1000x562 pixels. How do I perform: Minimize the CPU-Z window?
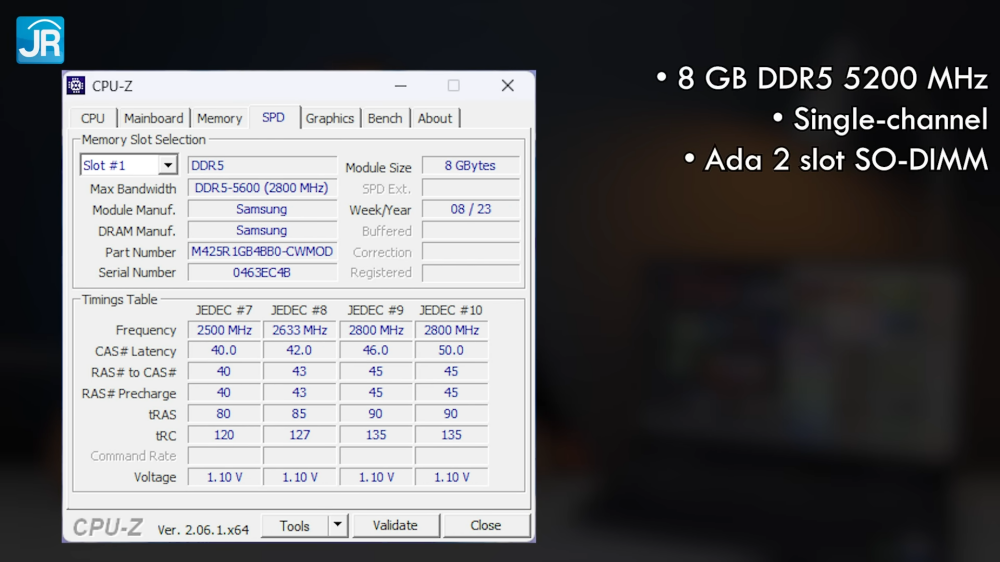click(x=400, y=86)
